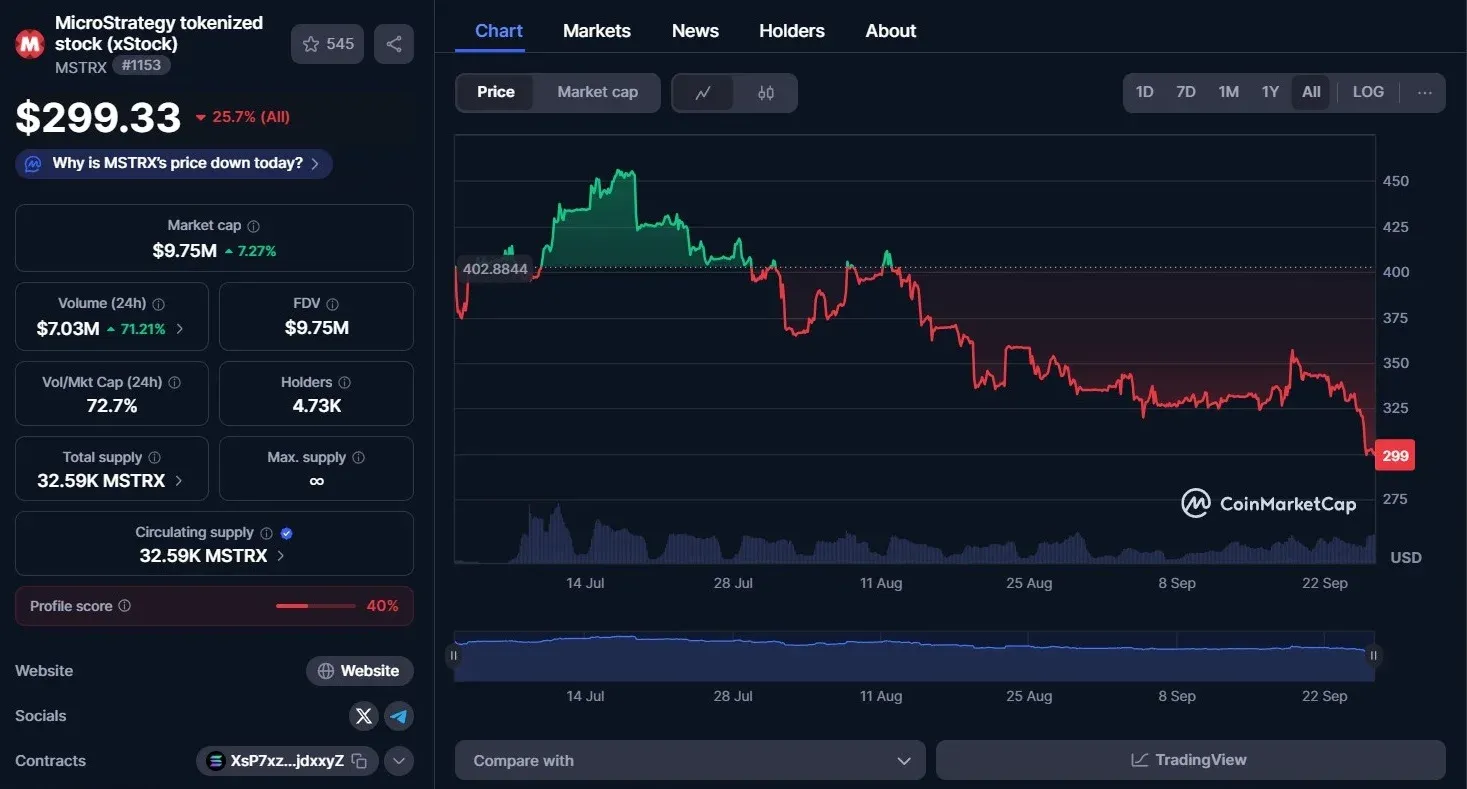Image resolution: width=1467 pixels, height=789 pixels.
Task: Select Market cap view toggle
Action: pos(597,92)
